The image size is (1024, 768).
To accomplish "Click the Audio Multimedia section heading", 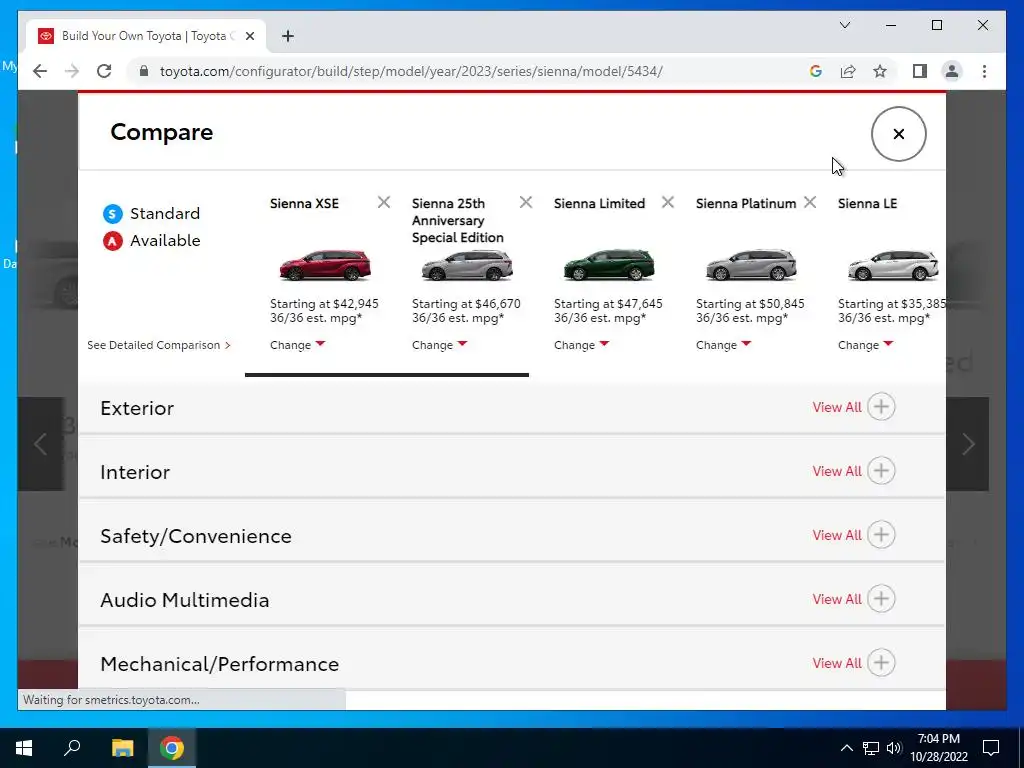I will (185, 600).
